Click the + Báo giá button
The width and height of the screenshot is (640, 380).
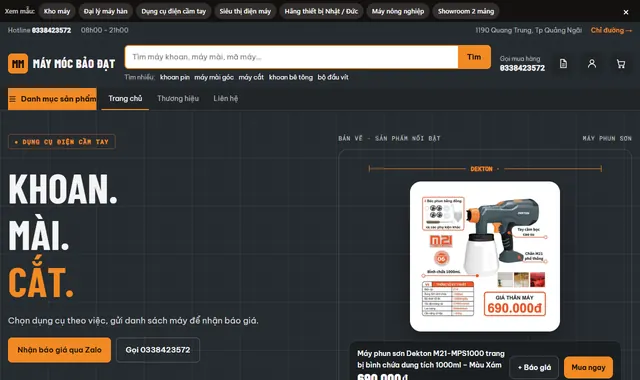[534, 367]
